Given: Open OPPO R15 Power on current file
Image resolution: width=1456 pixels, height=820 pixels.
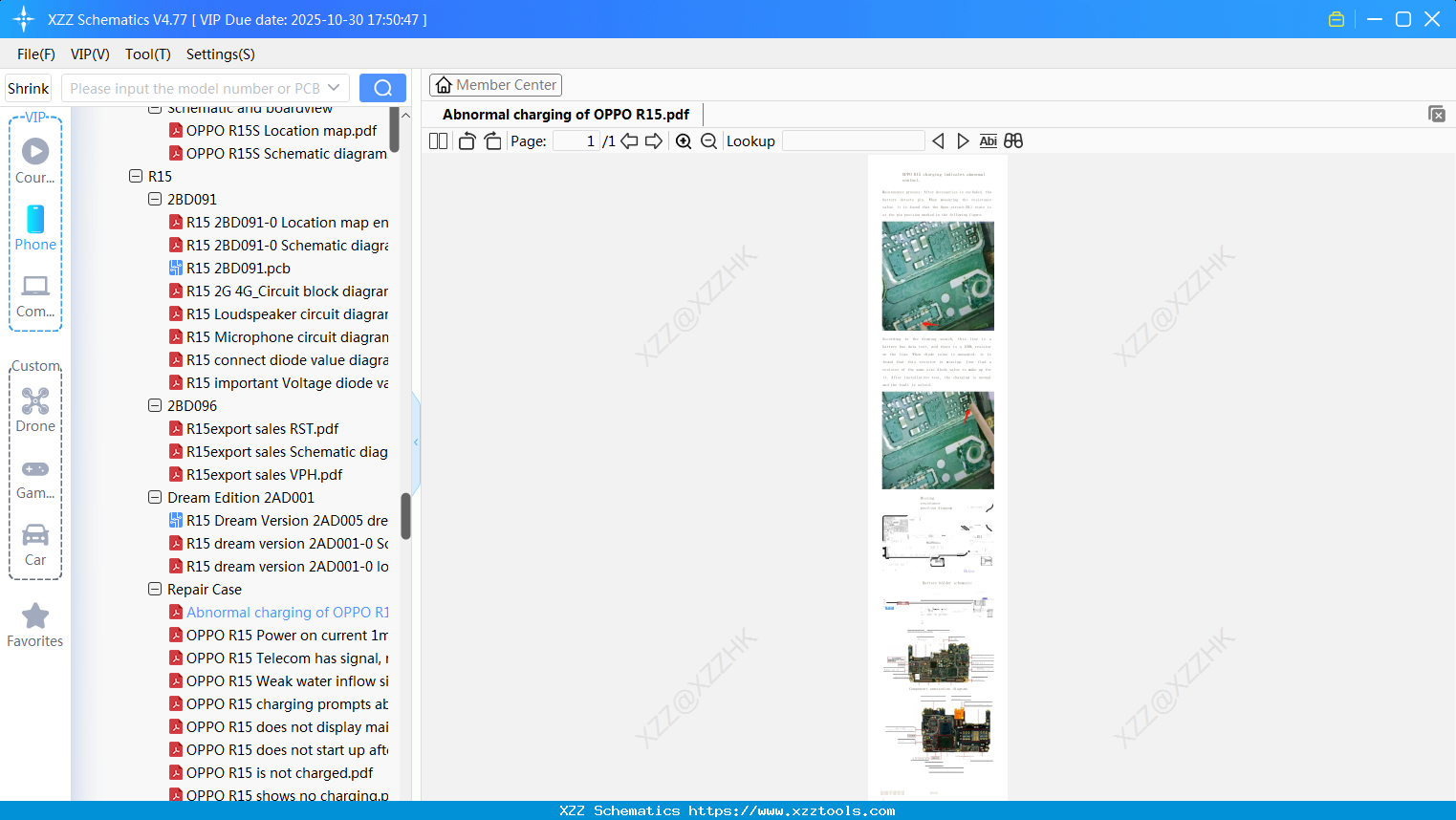Looking at the screenshot, I should point(278,635).
